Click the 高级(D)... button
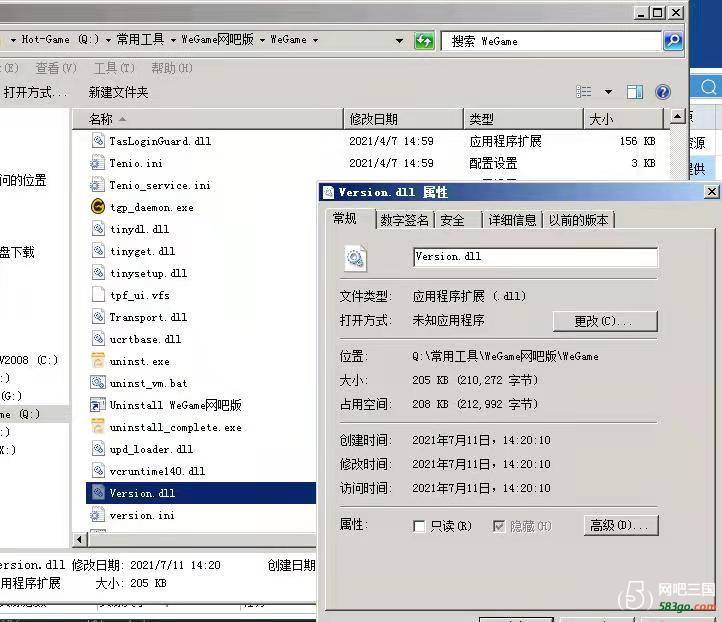The width and height of the screenshot is (722, 622). [x=621, y=525]
